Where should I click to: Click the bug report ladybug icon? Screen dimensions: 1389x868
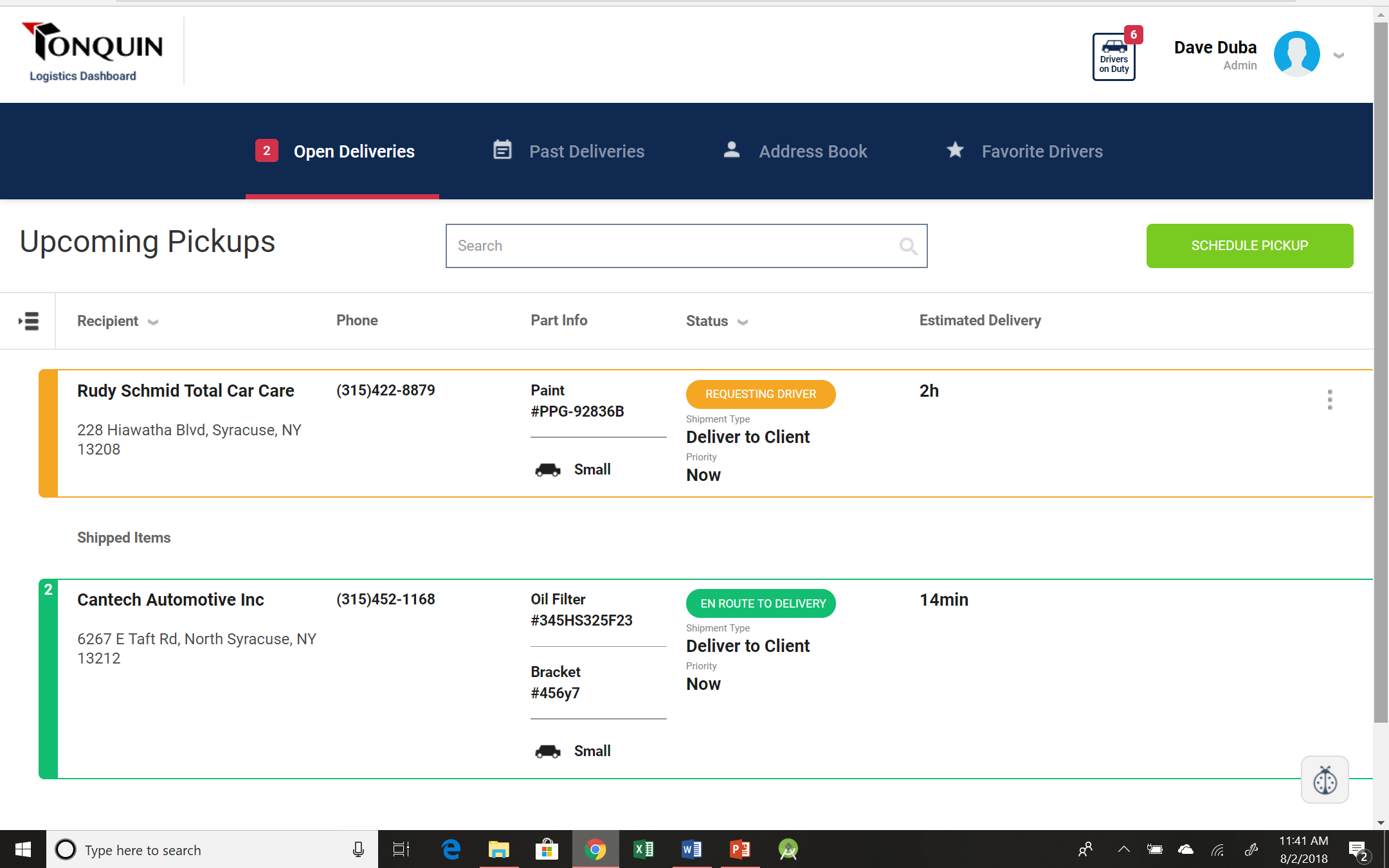pos(1324,780)
